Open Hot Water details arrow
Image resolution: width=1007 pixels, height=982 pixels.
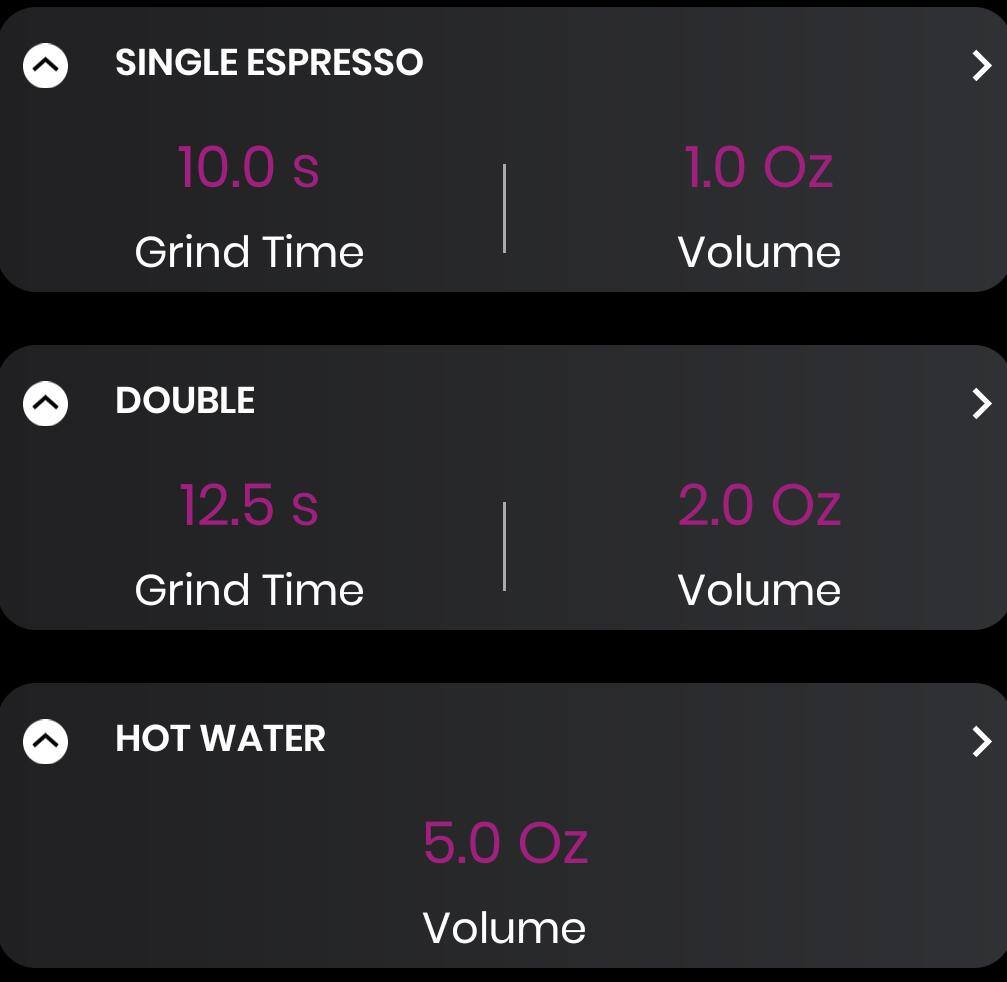click(981, 742)
